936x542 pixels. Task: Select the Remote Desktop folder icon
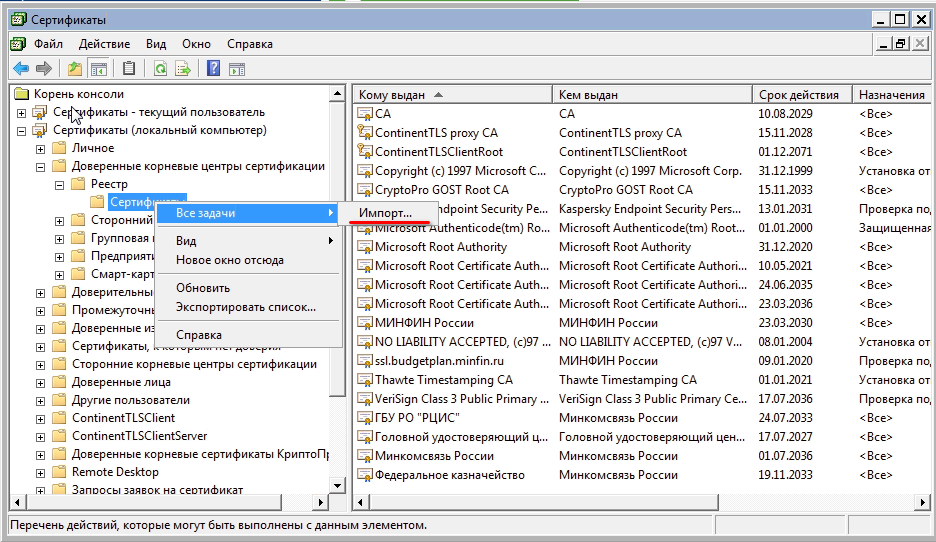[59, 472]
